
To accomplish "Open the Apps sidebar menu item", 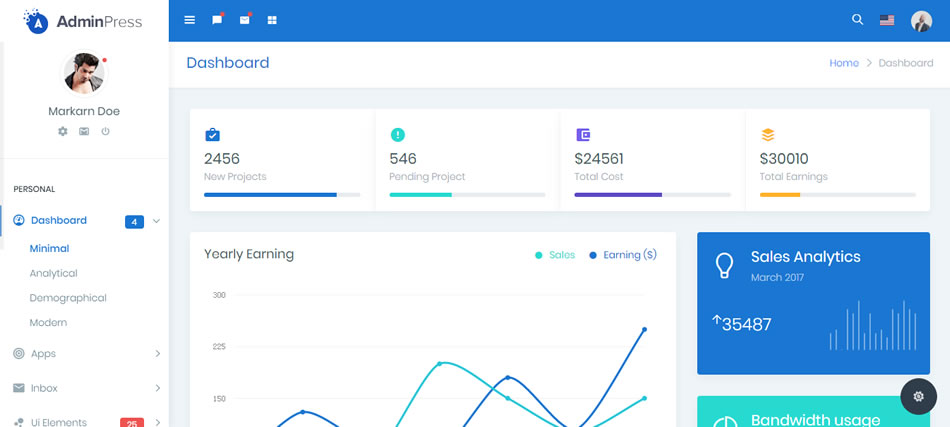I will pos(84,353).
